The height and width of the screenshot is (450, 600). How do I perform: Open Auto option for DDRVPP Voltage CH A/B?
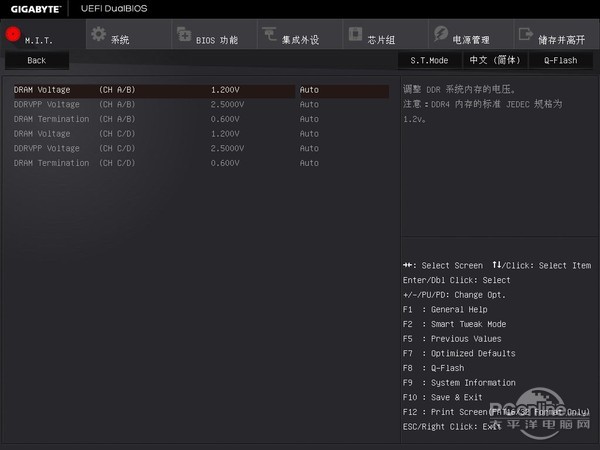309,104
